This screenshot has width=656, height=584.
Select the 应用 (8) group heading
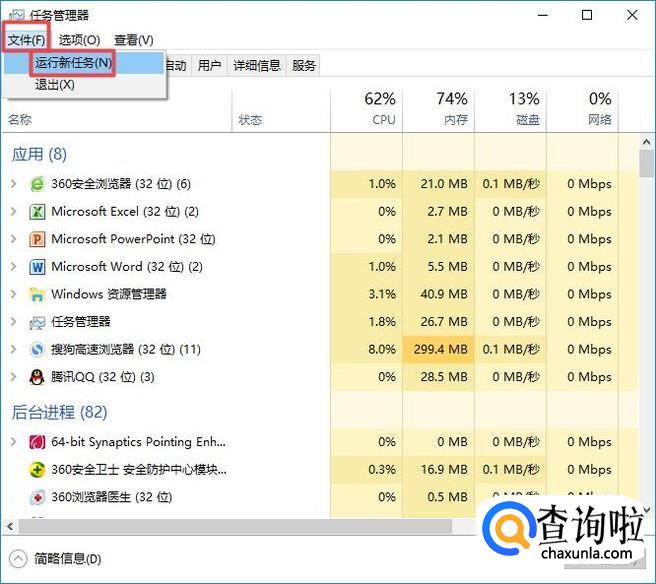click(39, 154)
